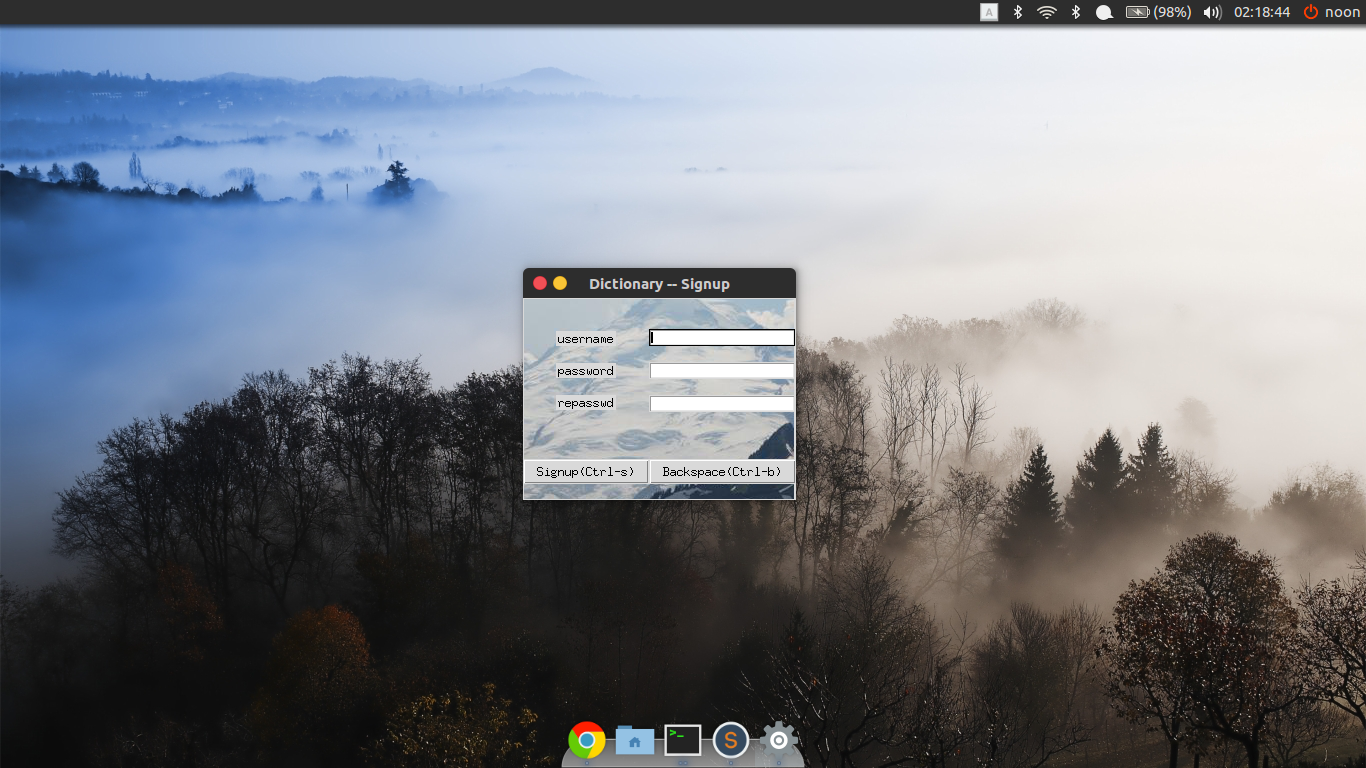Open the Files manager from the dock

click(x=635, y=740)
